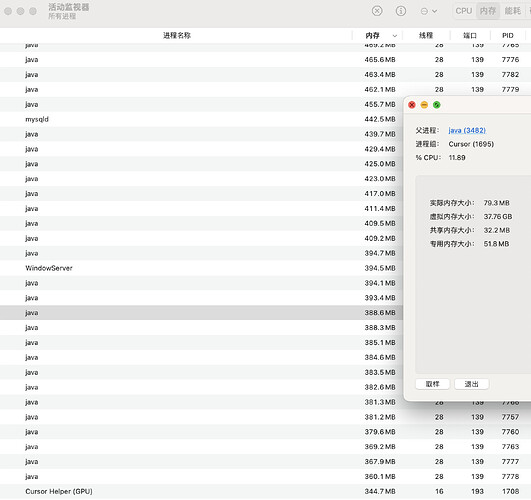Screen dimensions: 531x500
Task: Click the stop process X icon
Action: 377,11
